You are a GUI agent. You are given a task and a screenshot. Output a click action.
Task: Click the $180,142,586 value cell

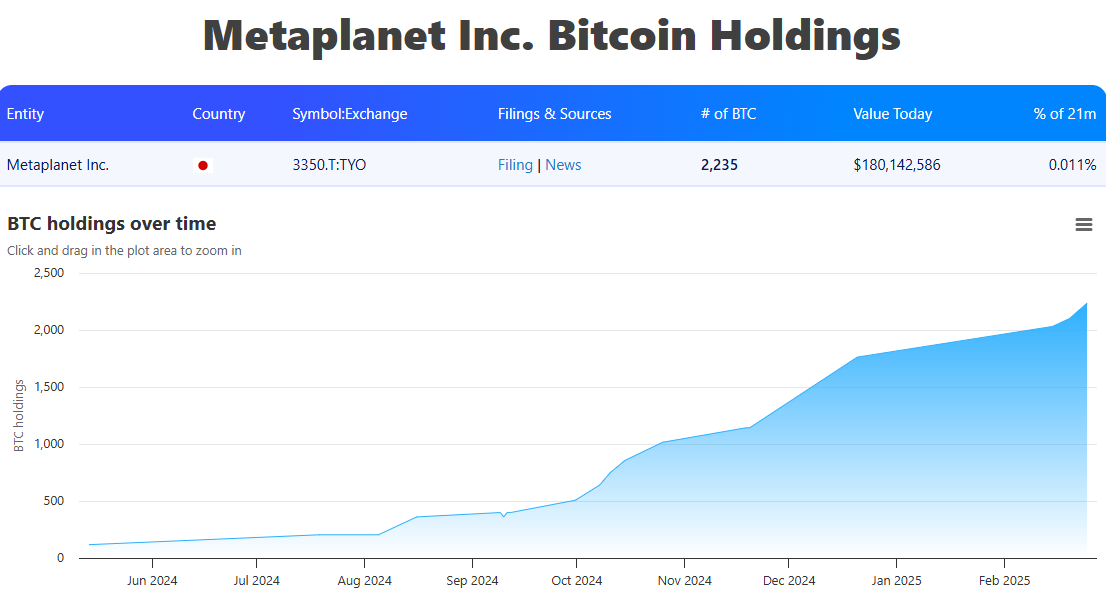pos(896,165)
